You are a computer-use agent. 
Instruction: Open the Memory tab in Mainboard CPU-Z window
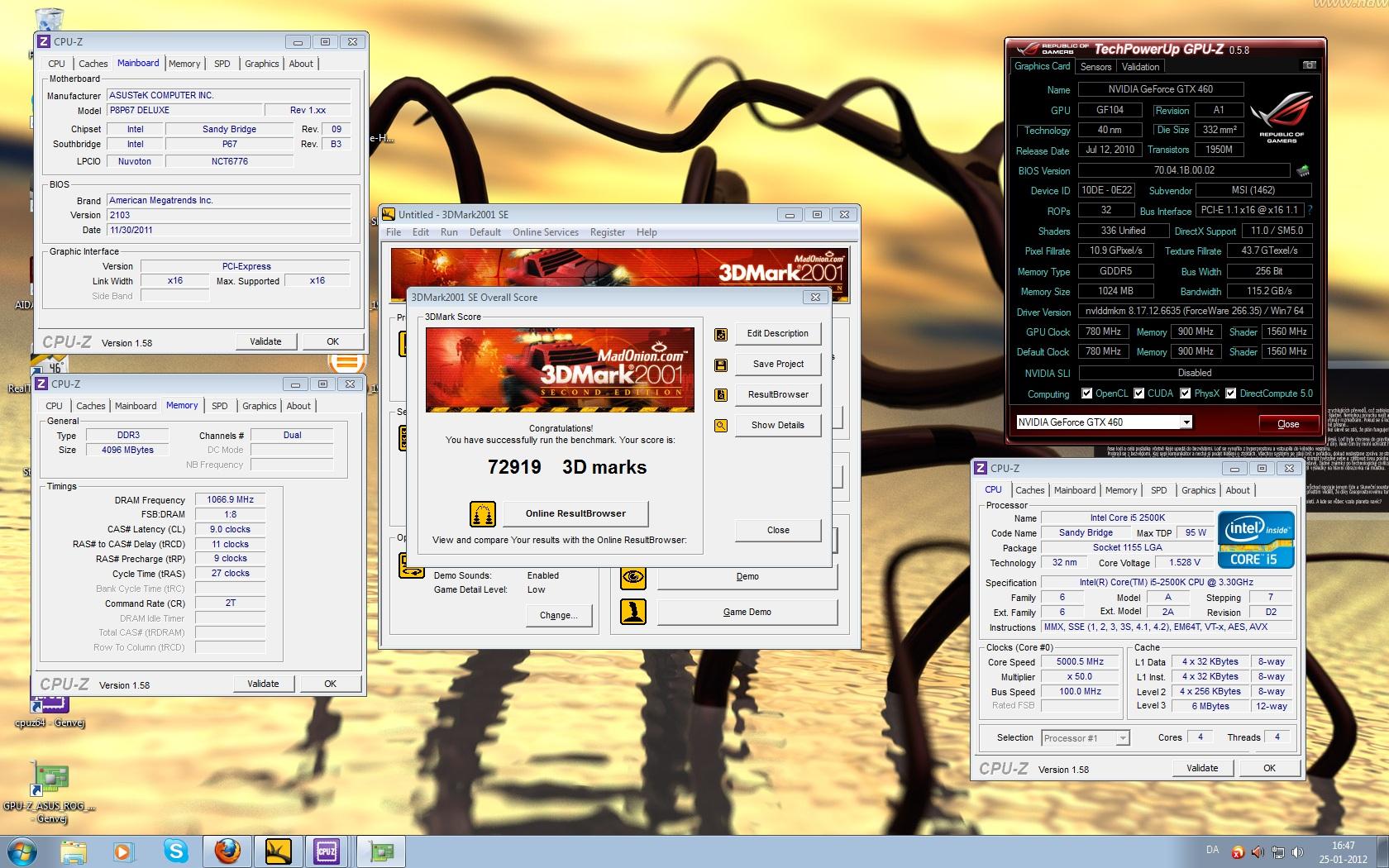point(184,64)
